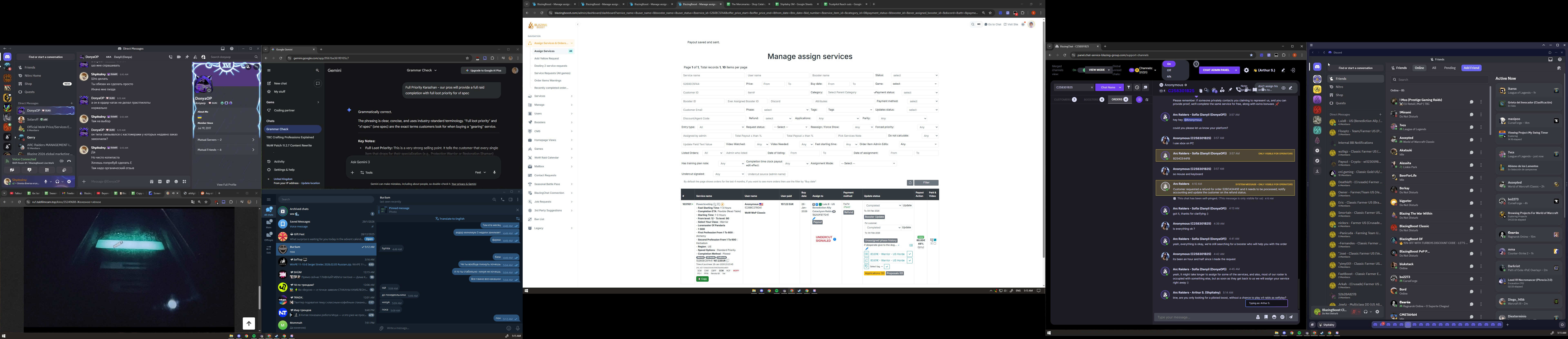This screenshot has height=339, width=1568.
Task: Start video call in DonyaOP chat
Action: pyautogui.click(x=179, y=57)
